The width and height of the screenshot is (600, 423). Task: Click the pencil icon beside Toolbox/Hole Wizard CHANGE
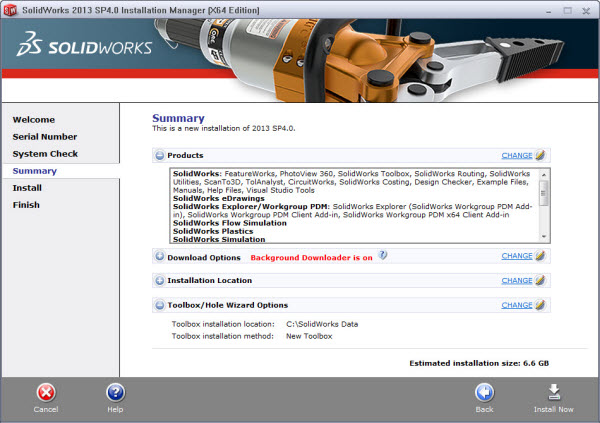pos(540,305)
